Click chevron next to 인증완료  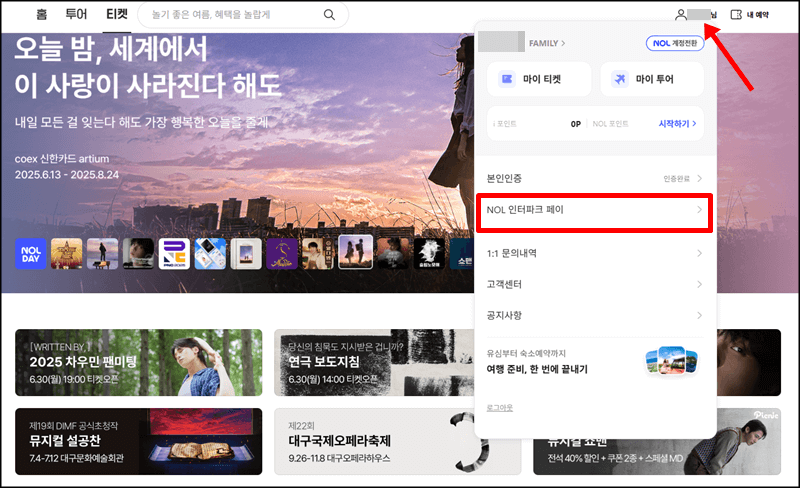[x=699, y=178]
